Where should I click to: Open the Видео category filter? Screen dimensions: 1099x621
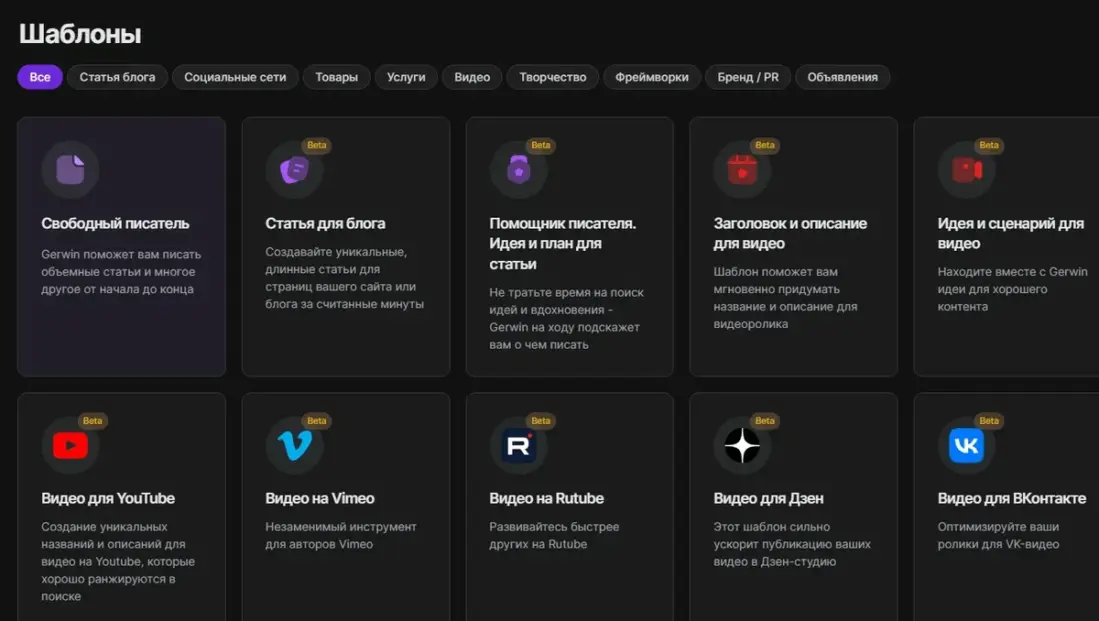(x=471, y=77)
